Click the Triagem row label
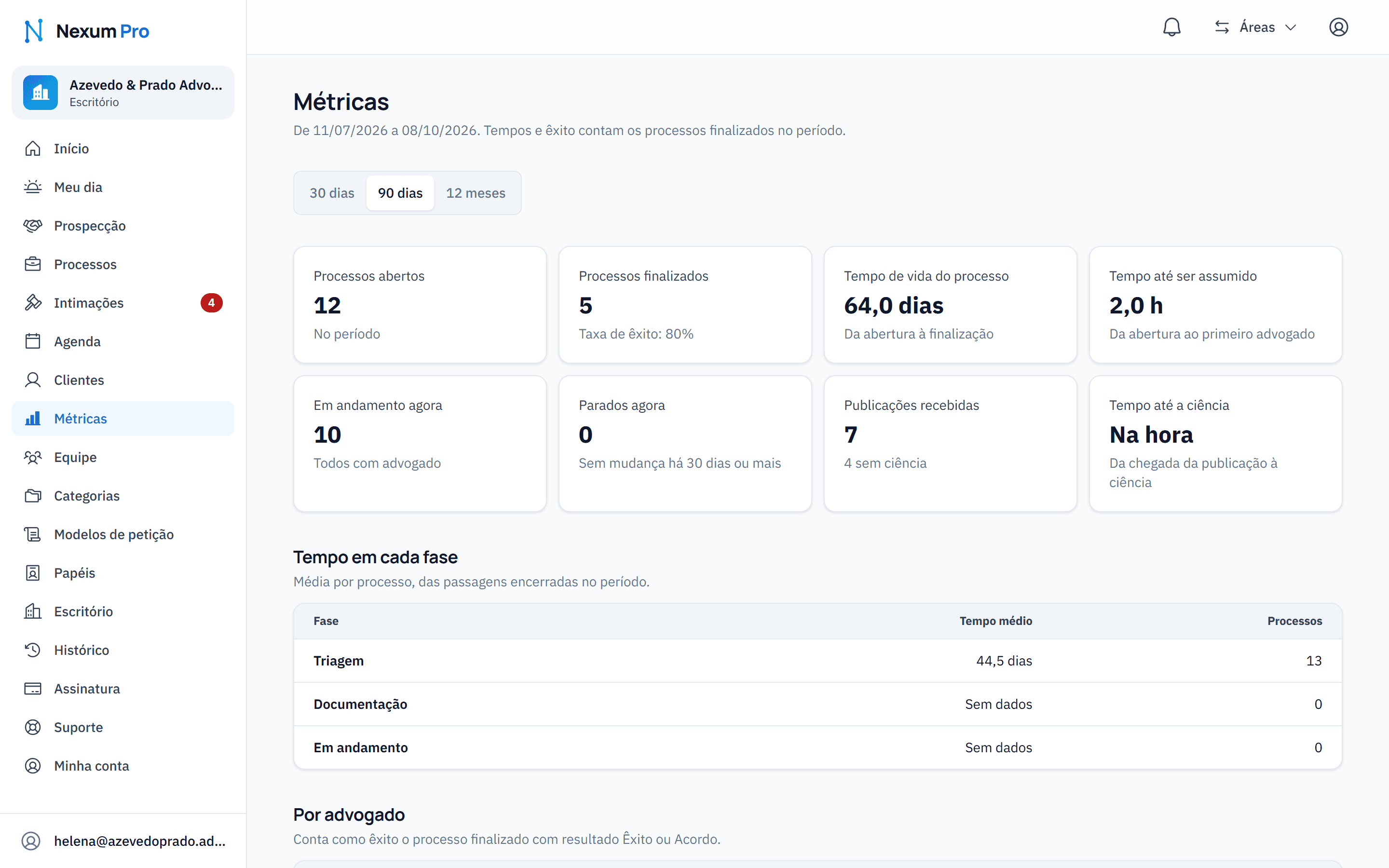Screen dimensions: 1389x868 tap(339, 661)
